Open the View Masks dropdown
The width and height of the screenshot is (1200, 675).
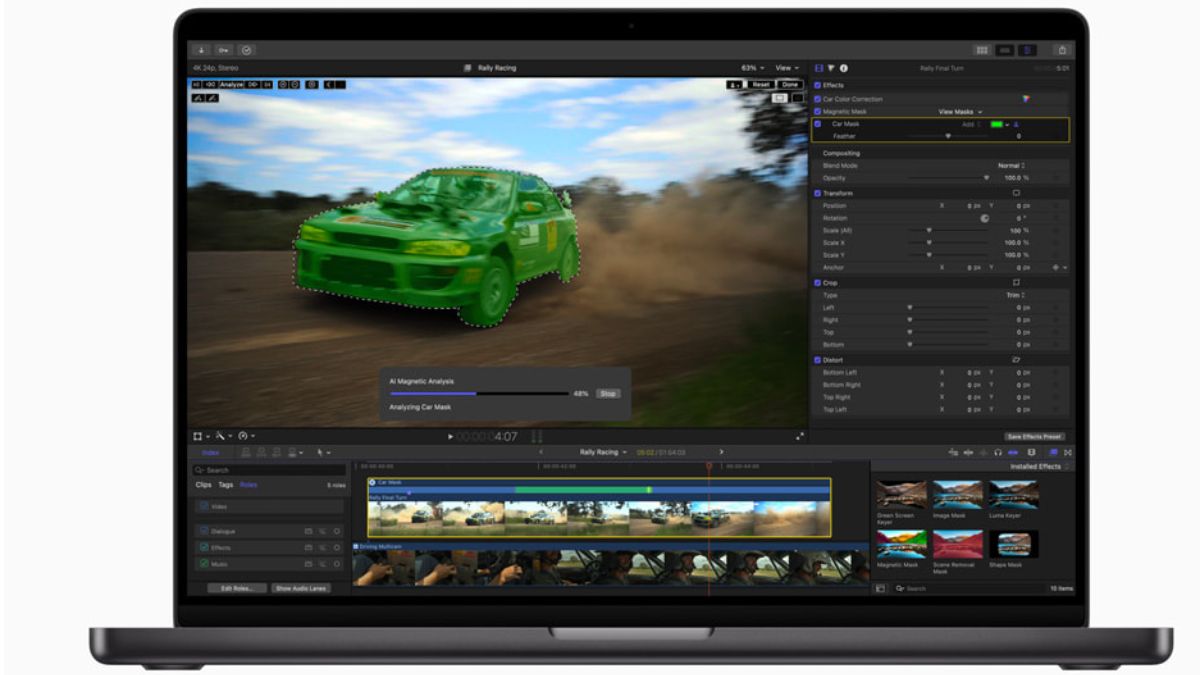coord(960,112)
